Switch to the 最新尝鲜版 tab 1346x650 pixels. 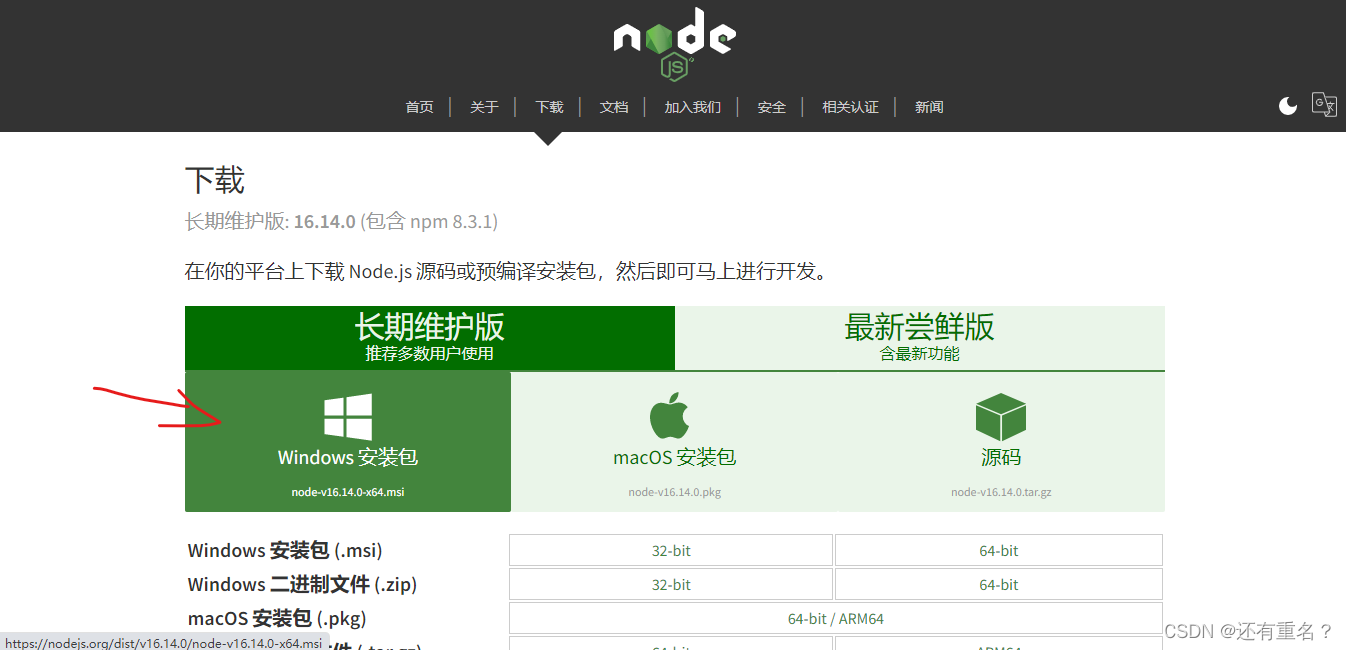(x=920, y=338)
